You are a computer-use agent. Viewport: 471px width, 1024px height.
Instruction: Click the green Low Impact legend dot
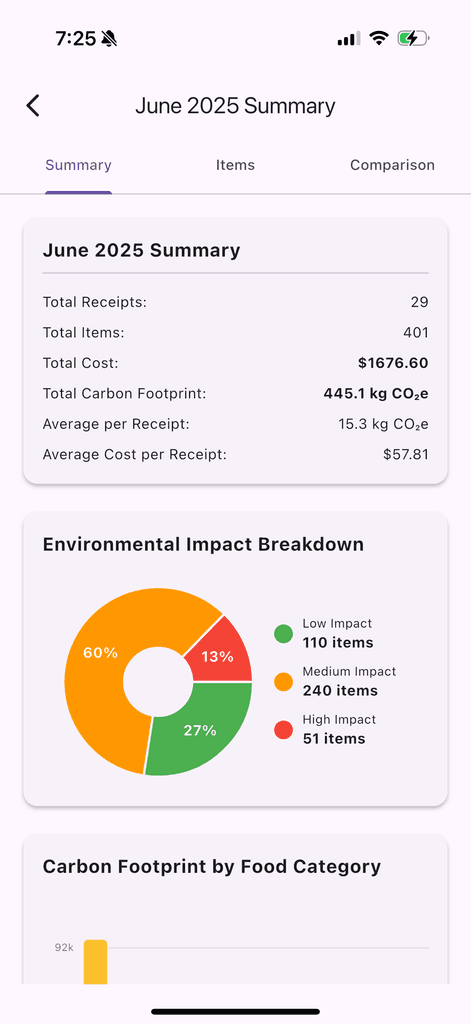(x=283, y=633)
